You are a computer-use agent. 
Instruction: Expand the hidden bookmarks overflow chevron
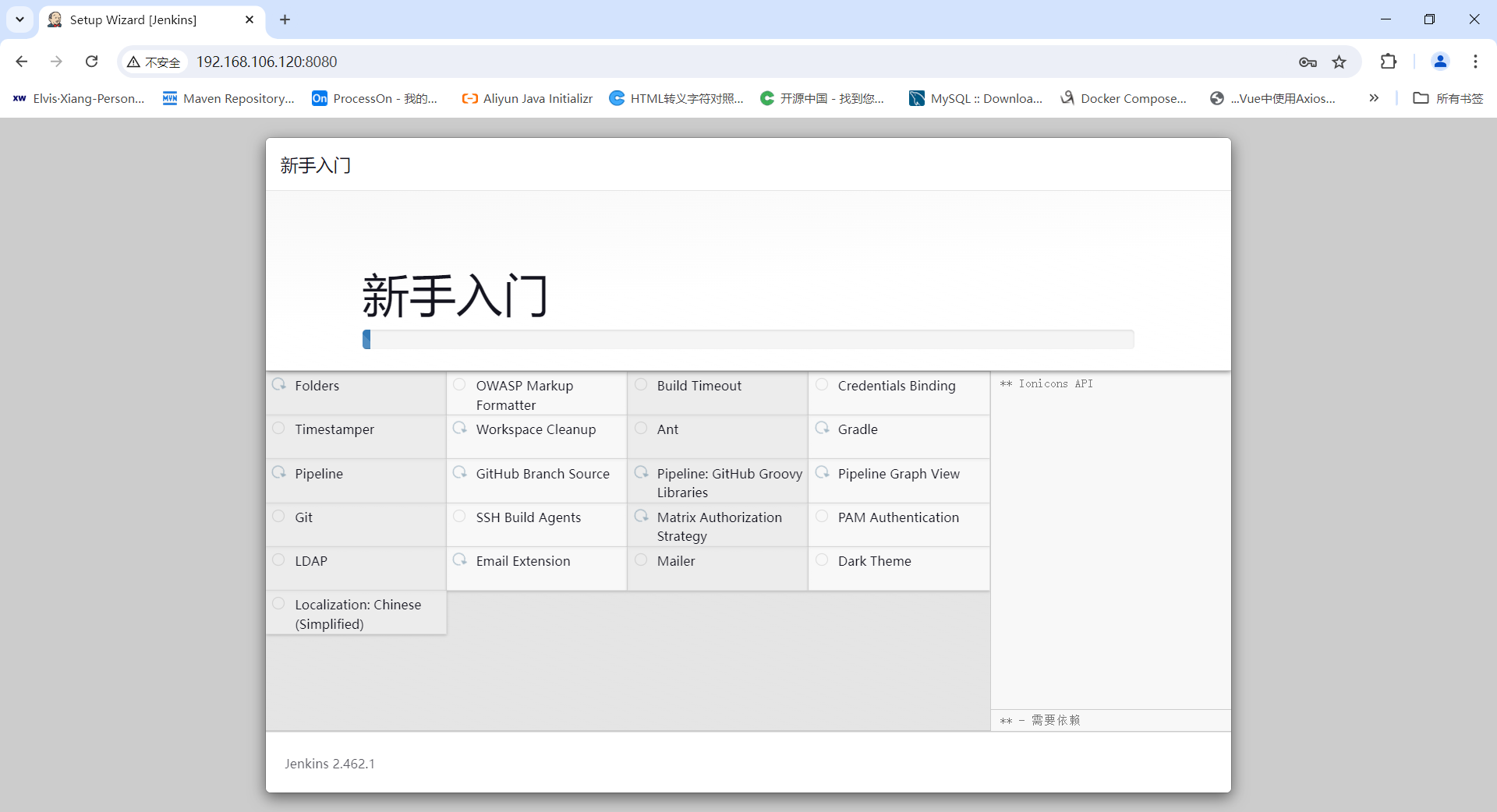[x=1374, y=98]
